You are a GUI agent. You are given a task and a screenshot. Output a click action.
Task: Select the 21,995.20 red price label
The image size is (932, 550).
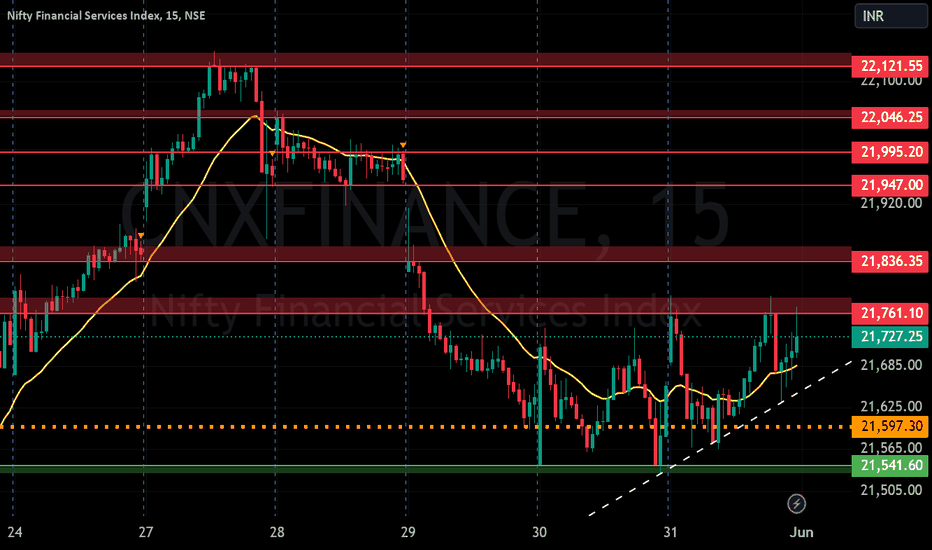(890, 152)
